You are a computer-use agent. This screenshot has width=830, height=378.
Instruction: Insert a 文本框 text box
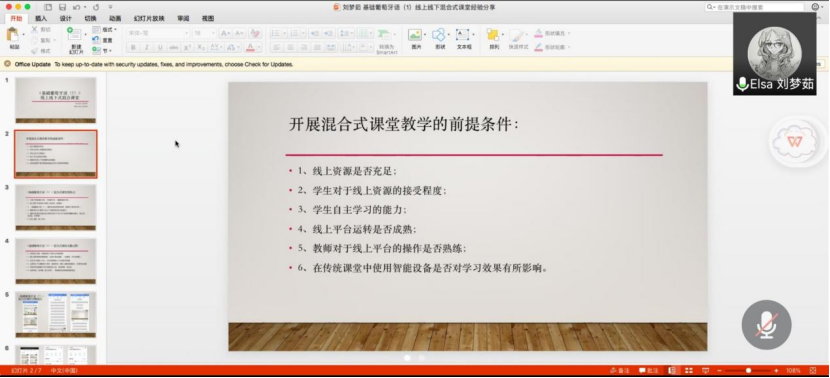[x=463, y=35]
